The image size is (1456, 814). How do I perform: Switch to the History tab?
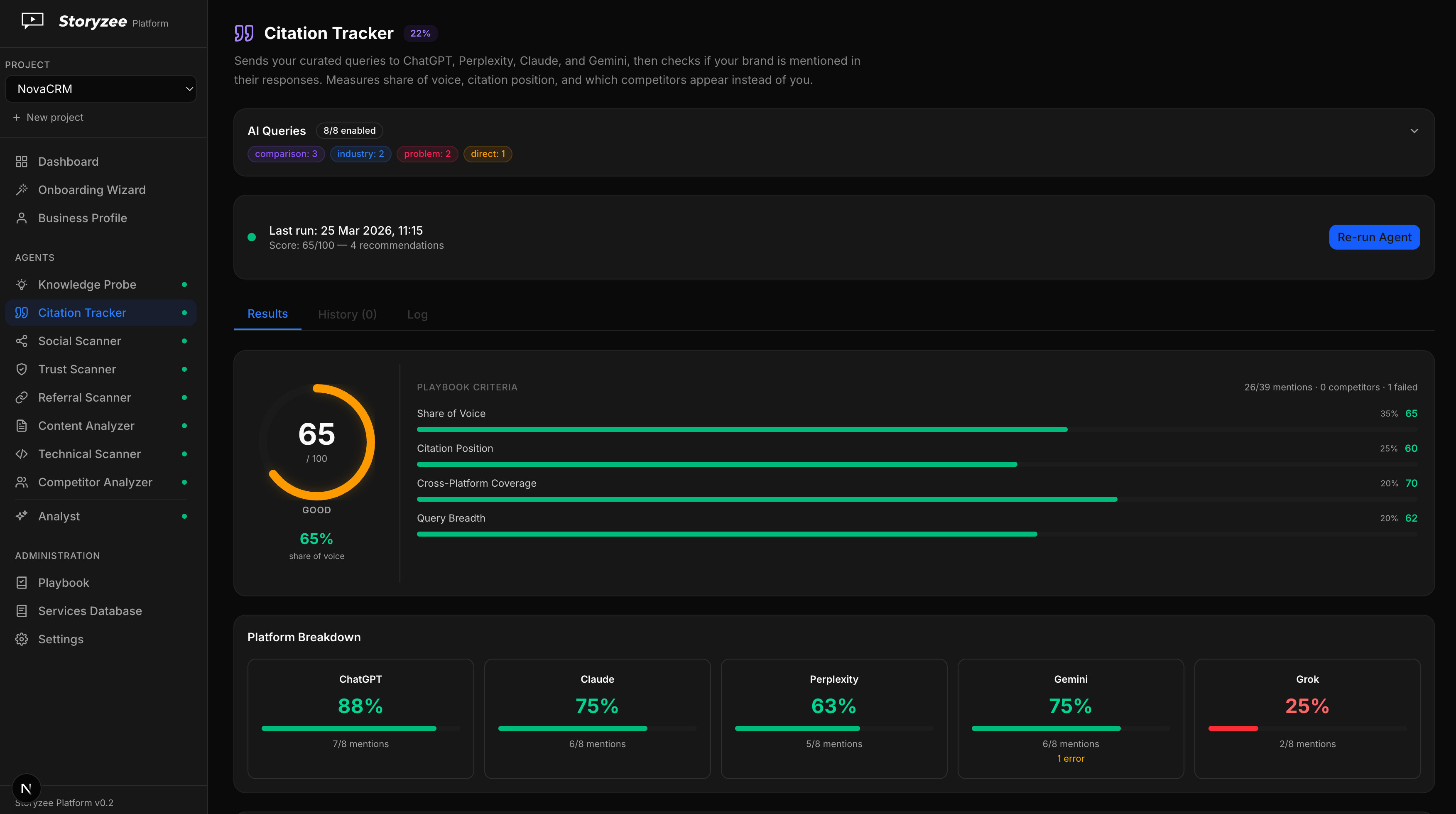coord(347,314)
